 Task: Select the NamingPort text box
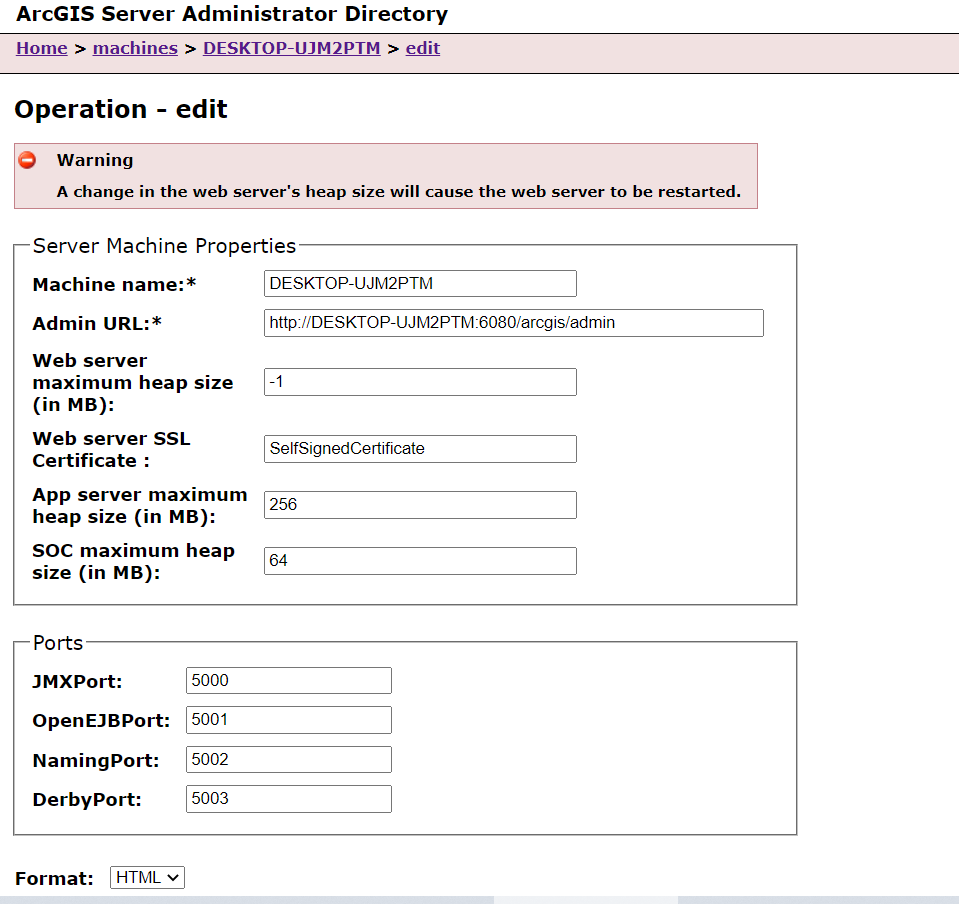point(288,758)
